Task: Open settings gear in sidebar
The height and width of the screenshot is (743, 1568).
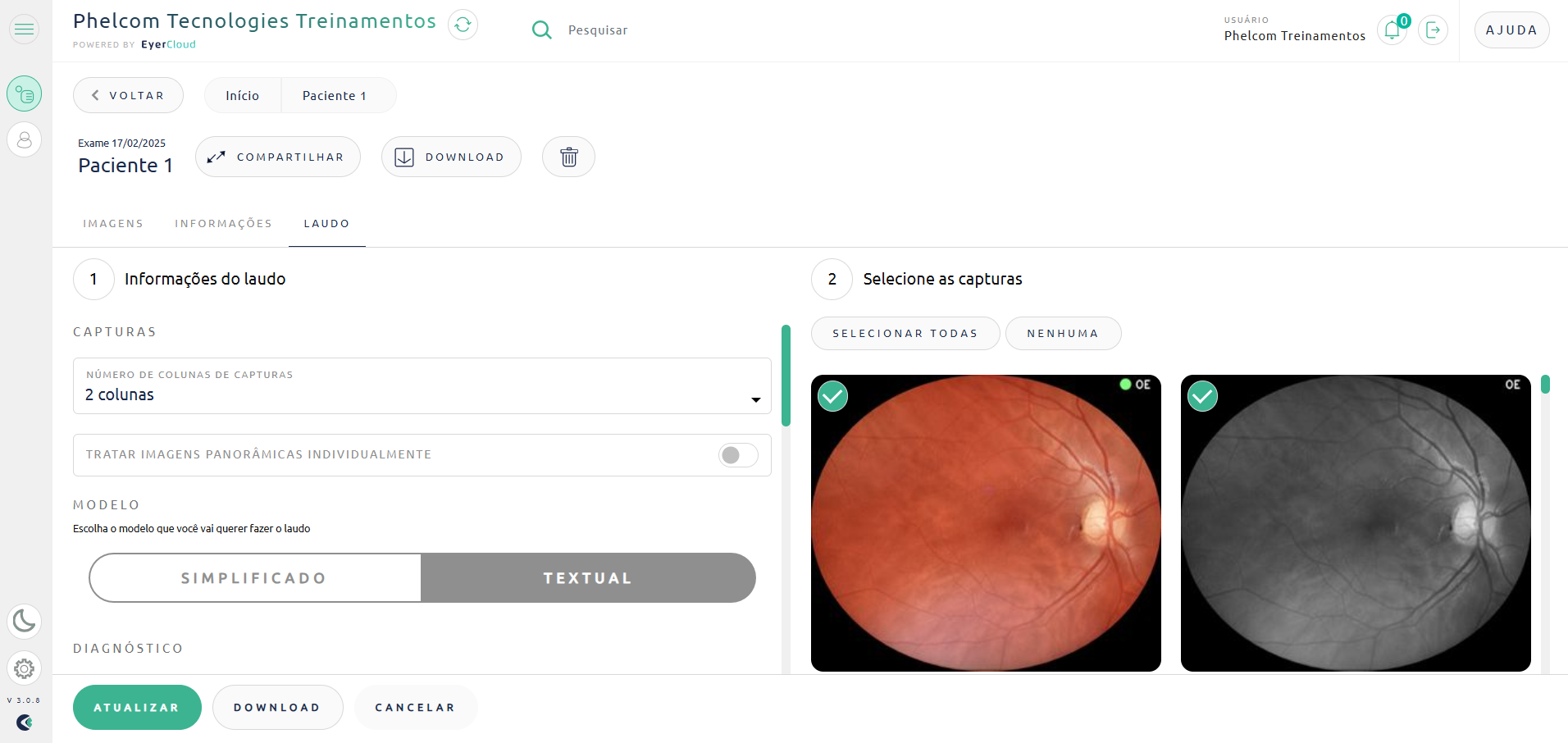Action: (25, 668)
